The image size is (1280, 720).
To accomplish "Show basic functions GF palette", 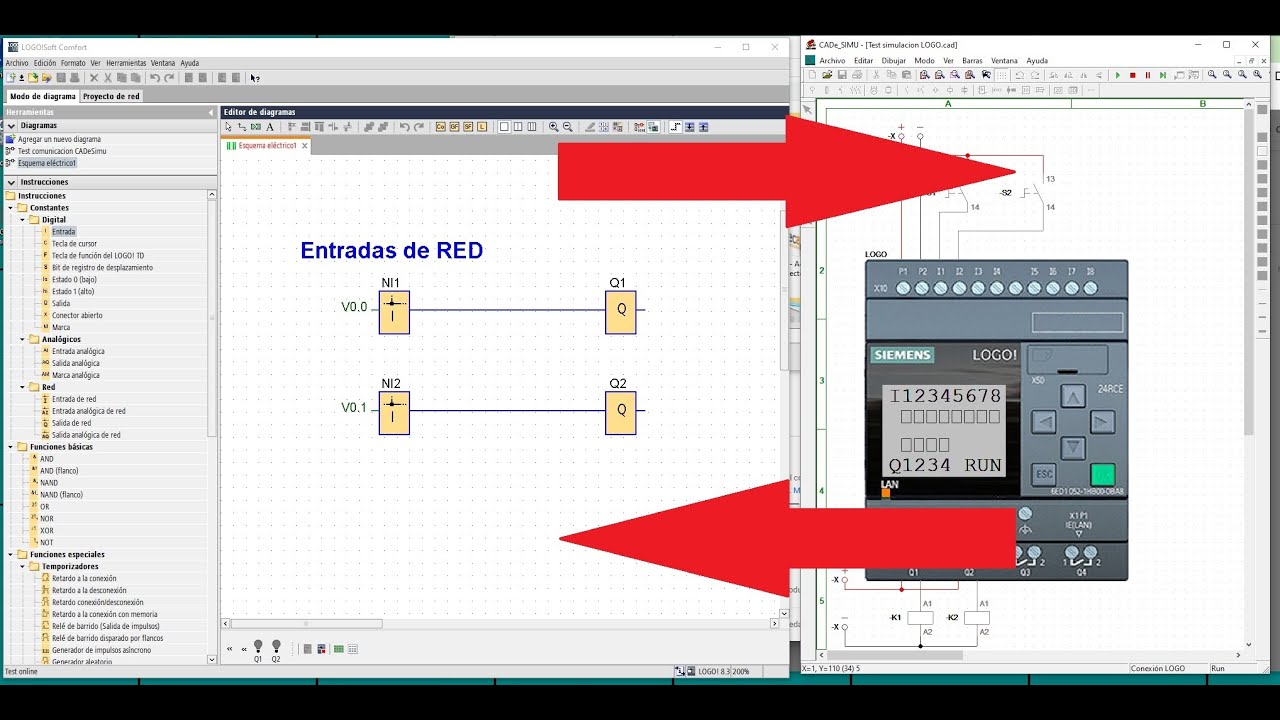I will click(454, 127).
